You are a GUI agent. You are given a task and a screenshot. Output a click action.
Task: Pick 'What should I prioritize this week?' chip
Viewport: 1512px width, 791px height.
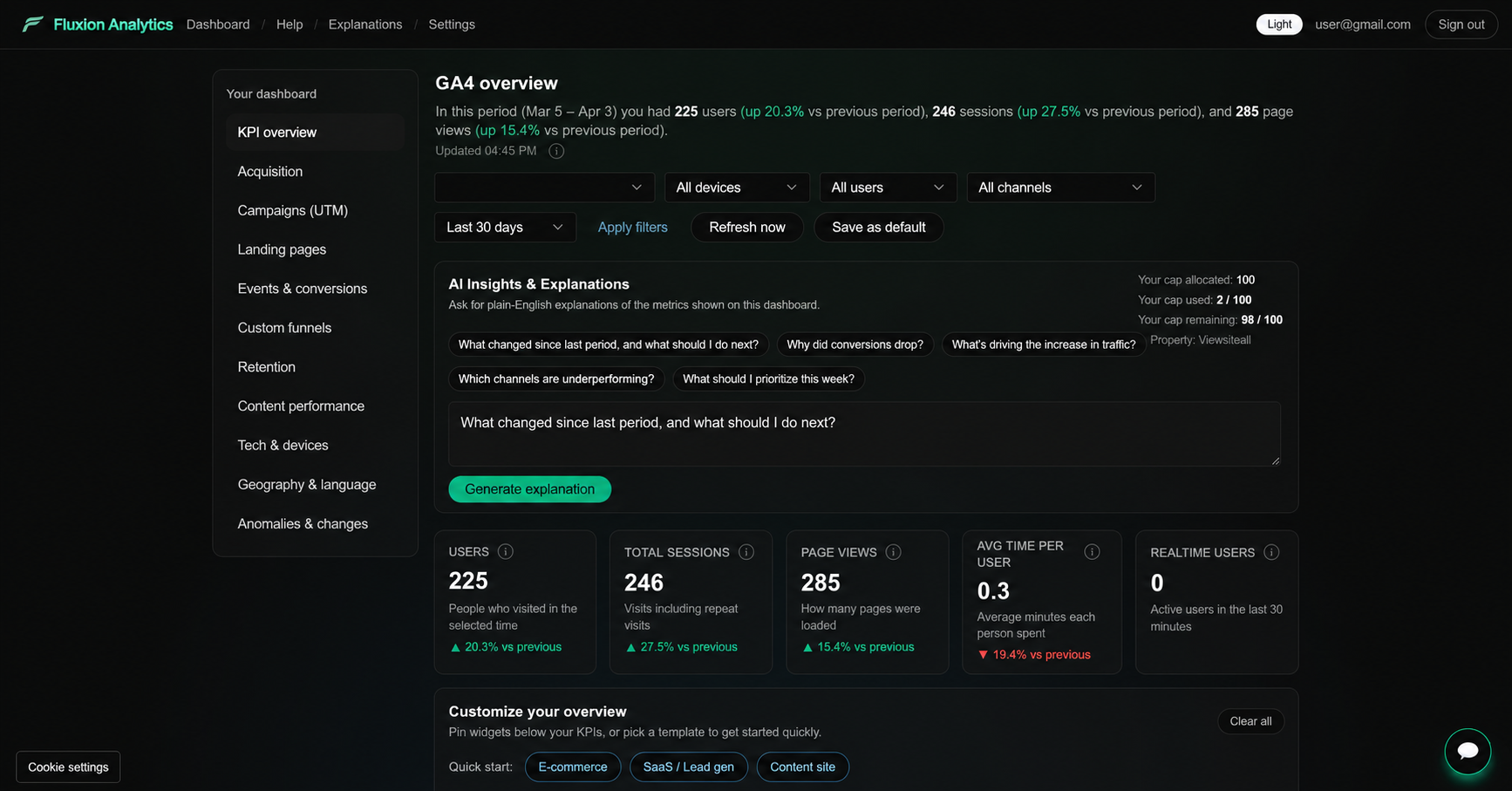point(768,378)
